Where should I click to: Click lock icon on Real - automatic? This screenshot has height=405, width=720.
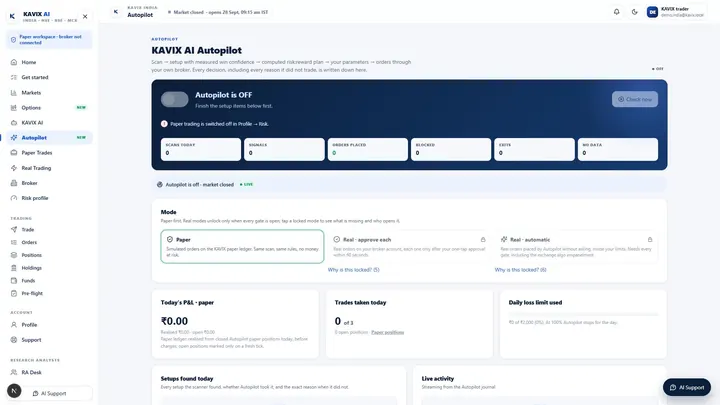click(x=650, y=239)
